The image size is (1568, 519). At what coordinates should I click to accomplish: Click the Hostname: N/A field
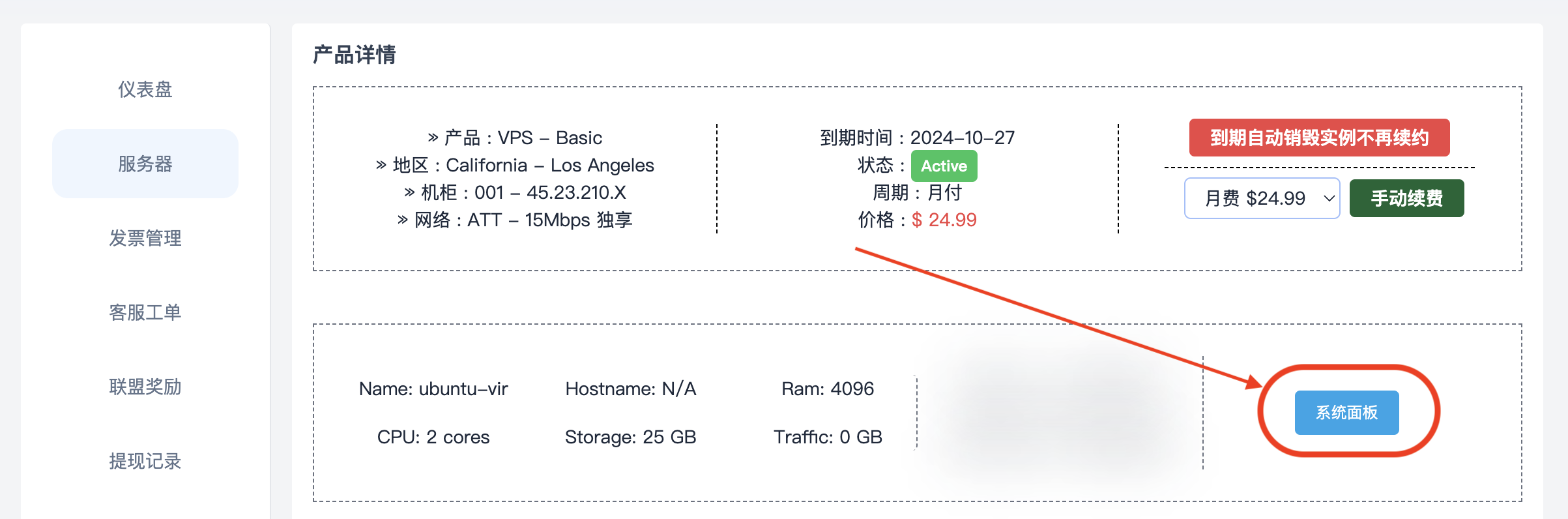coord(630,389)
